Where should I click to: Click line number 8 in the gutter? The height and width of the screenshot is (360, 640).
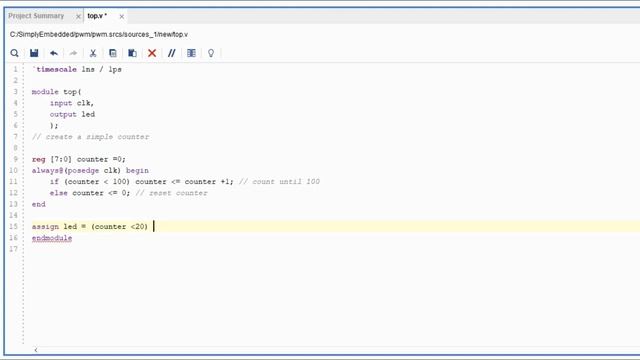tap(16, 148)
